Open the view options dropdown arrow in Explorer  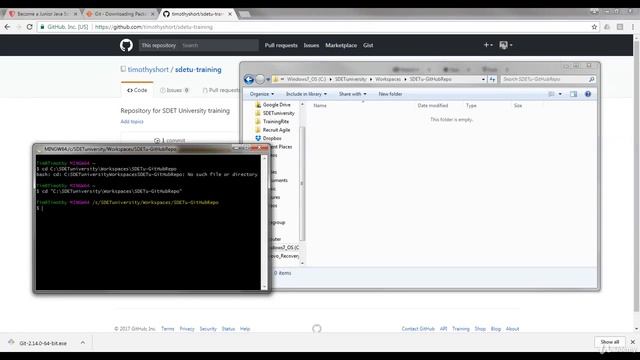coord(560,94)
